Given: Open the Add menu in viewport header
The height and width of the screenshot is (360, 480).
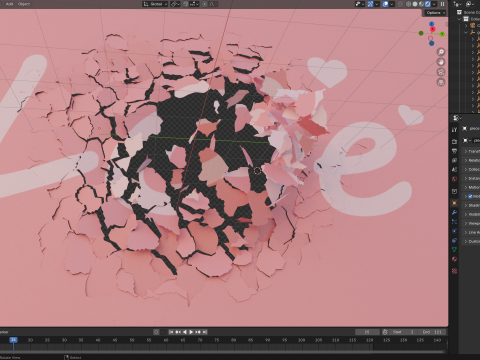Looking at the screenshot, I should (x=9, y=4).
